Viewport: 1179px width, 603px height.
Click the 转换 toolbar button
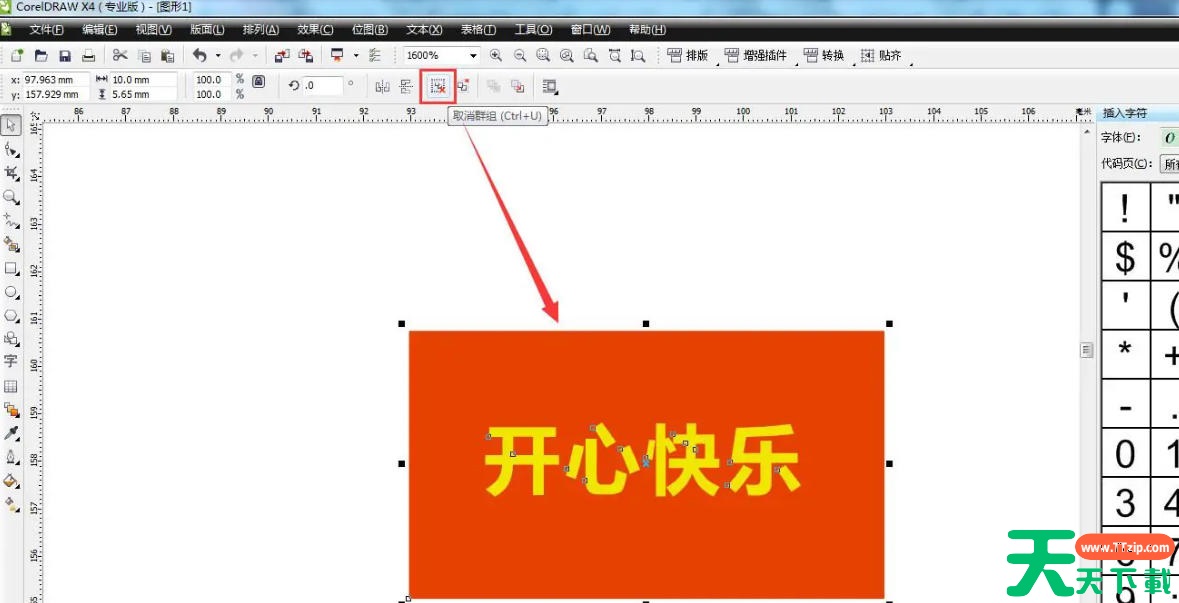click(x=824, y=56)
